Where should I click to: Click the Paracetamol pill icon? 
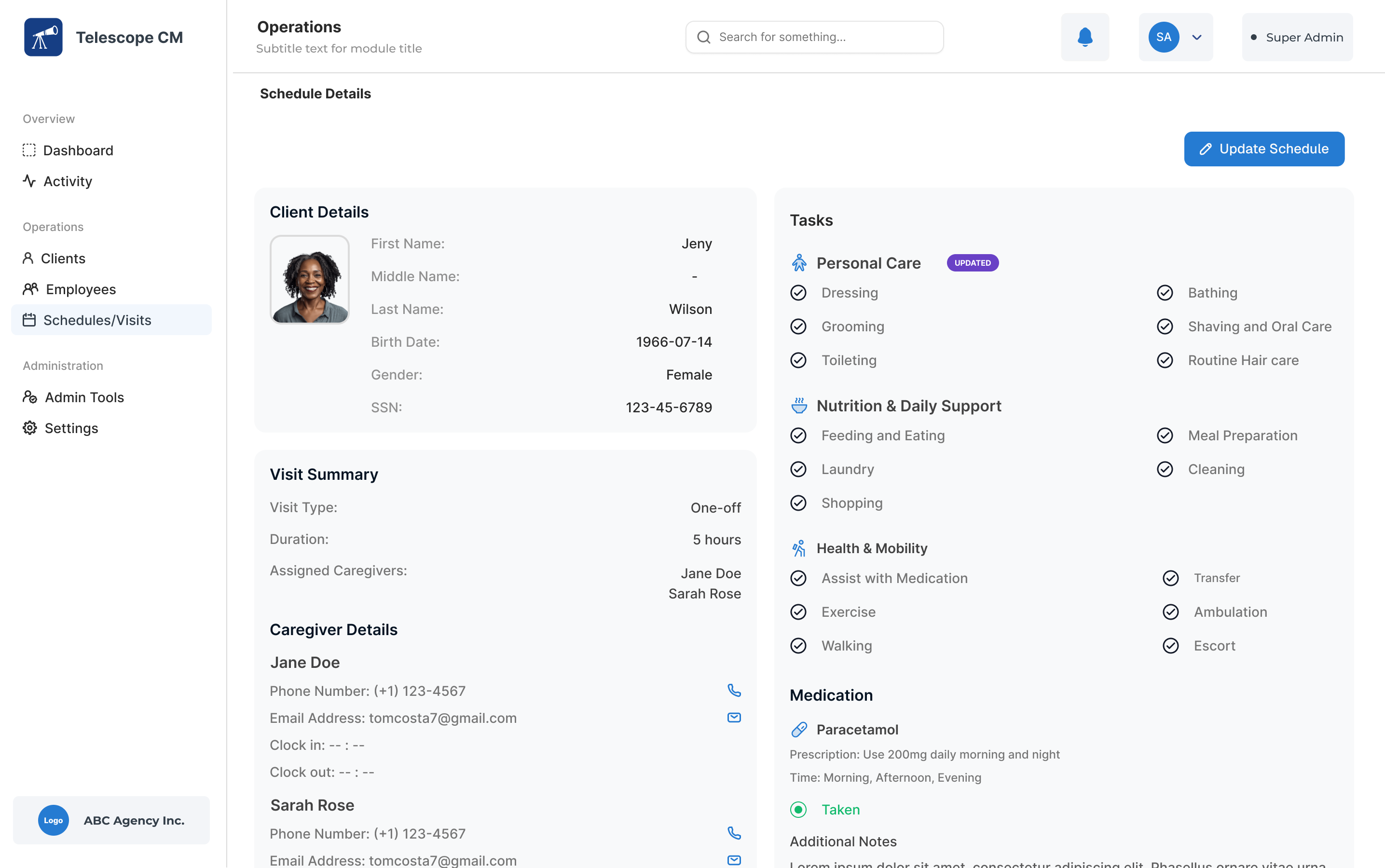tap(799, 730)
